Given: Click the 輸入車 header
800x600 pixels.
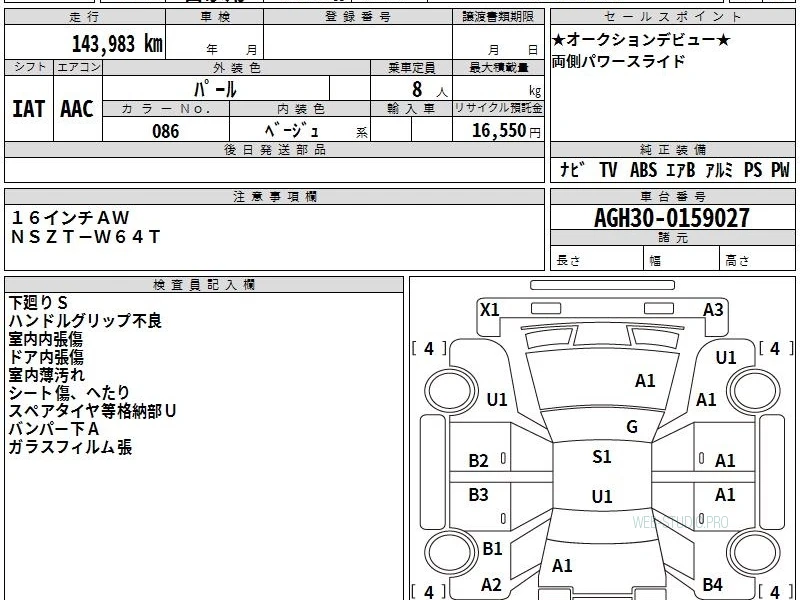Looking at the screenshot, I should (411, 108).
